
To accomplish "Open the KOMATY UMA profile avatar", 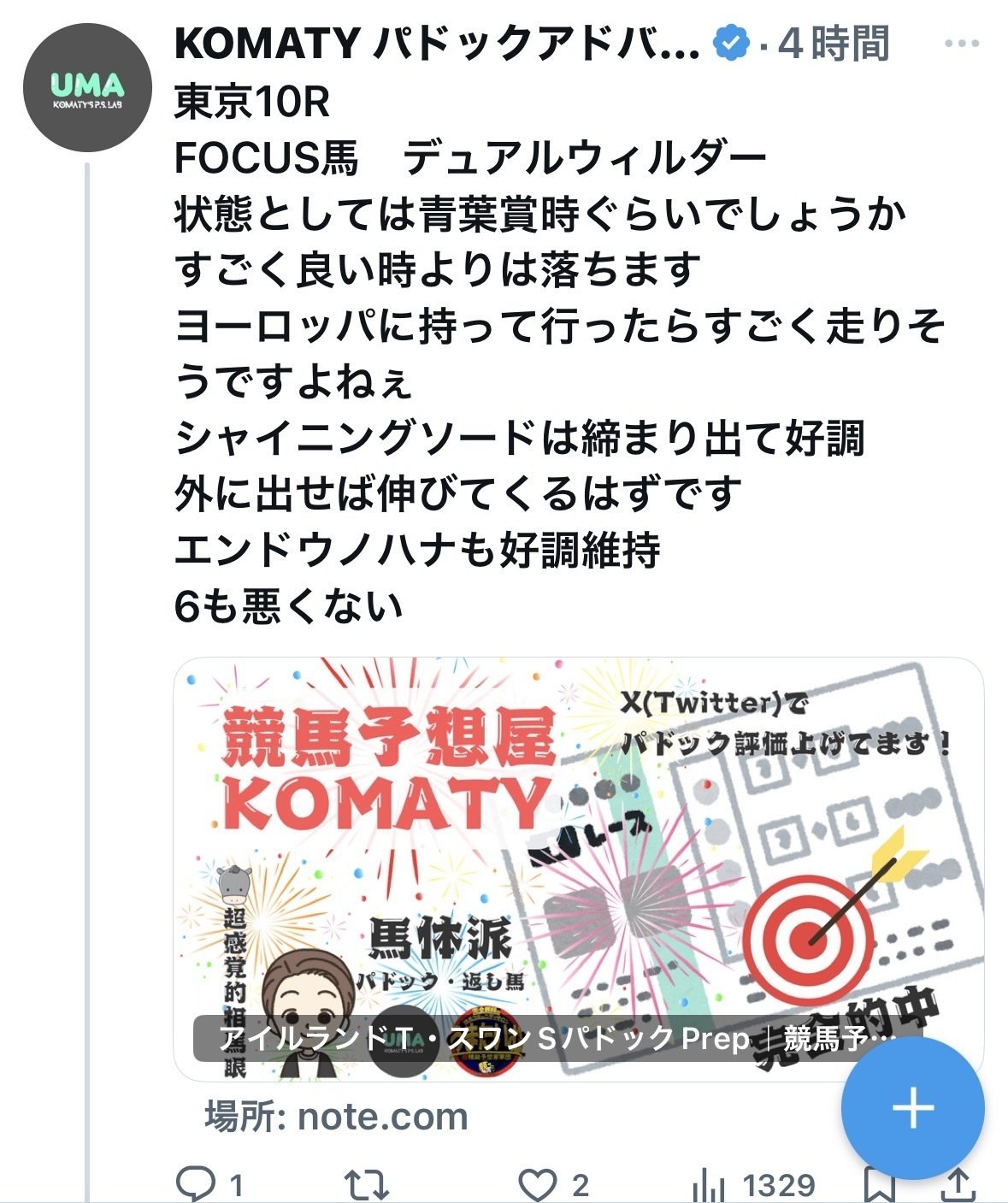I will (86, 88).
